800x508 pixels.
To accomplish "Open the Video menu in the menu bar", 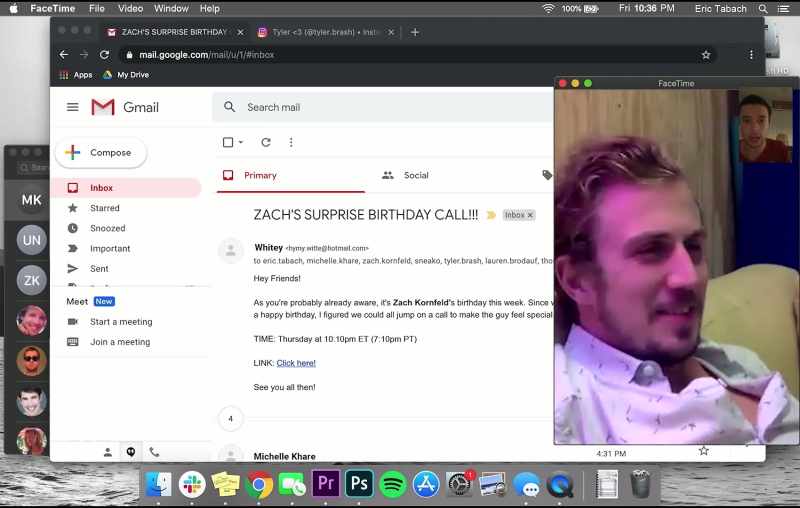I will coord(130,9).
